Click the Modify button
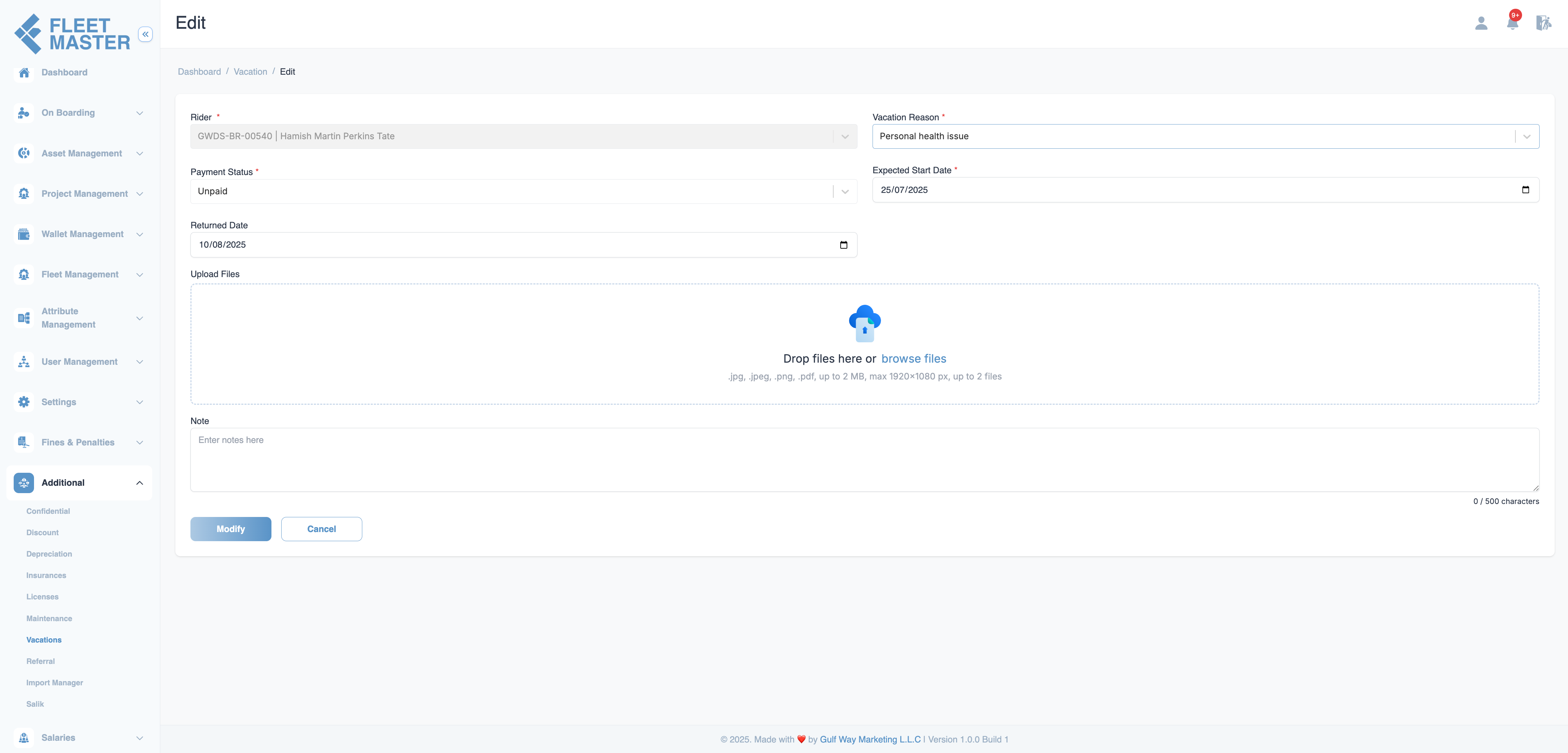1568x753 pixels. point(231,529)
